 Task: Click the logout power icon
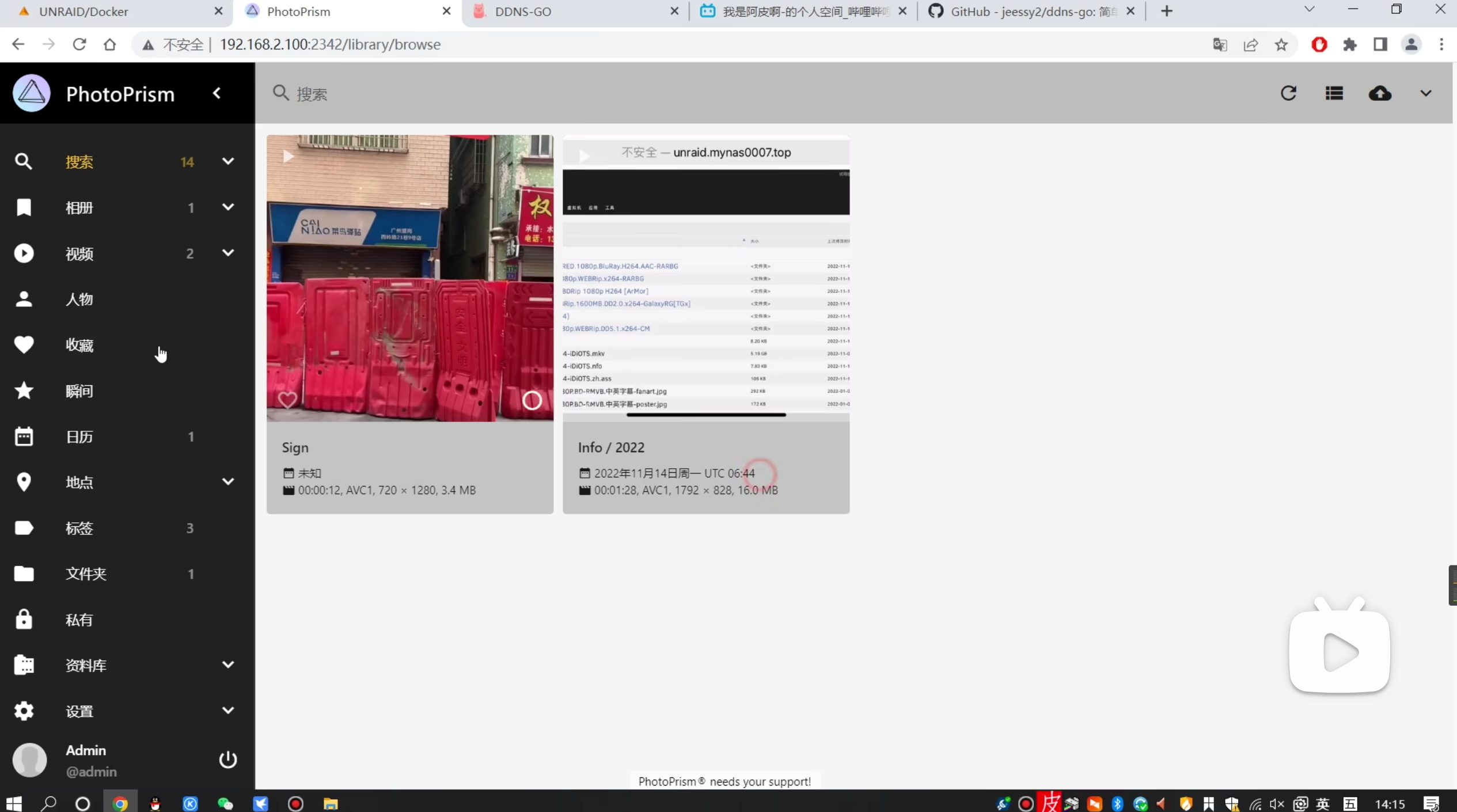[x=228, y=760]
